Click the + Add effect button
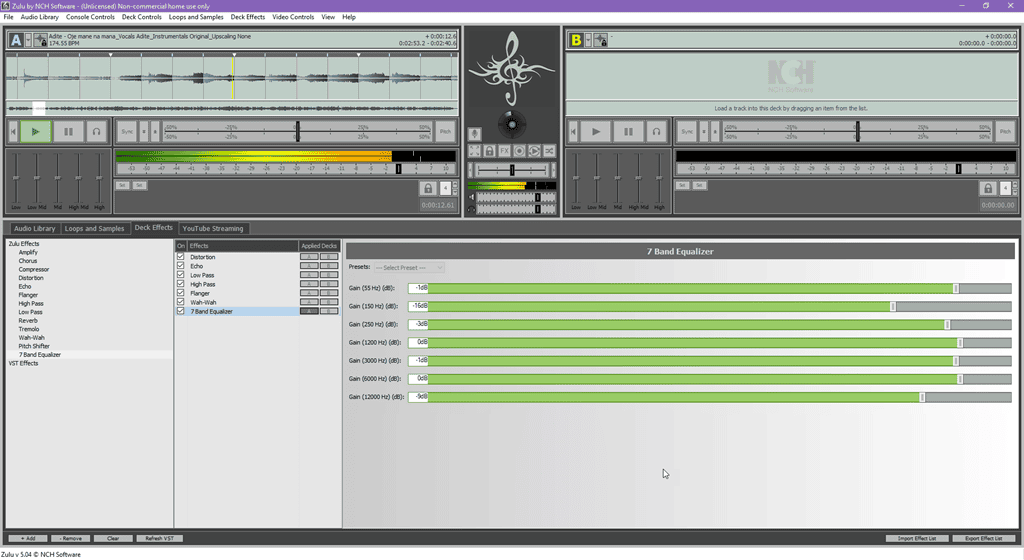 (x=28, y=538)
